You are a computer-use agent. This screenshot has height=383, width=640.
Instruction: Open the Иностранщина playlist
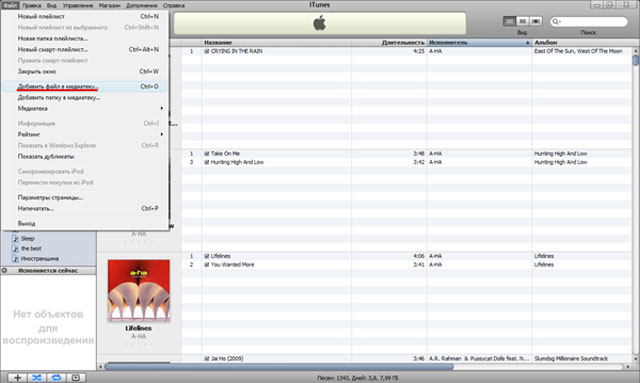40,258
